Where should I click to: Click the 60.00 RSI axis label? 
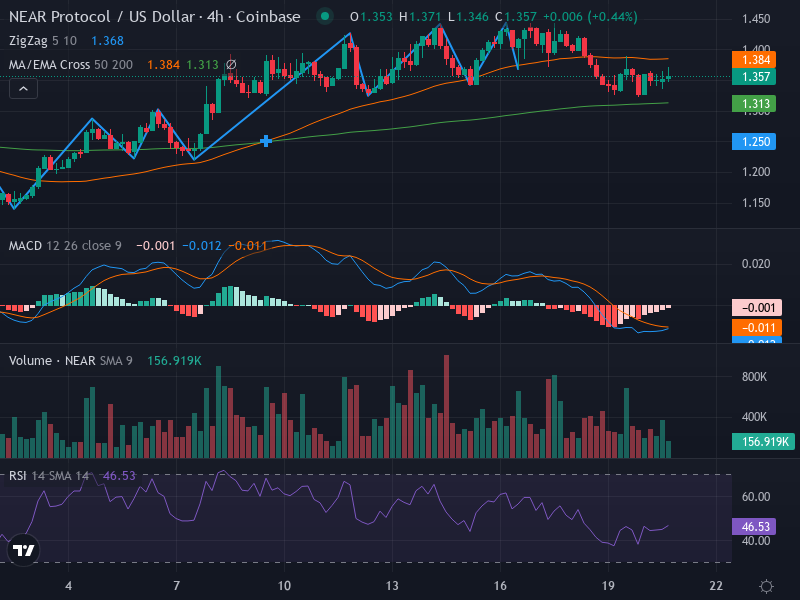pyautogui.click(x=756, y=497)
